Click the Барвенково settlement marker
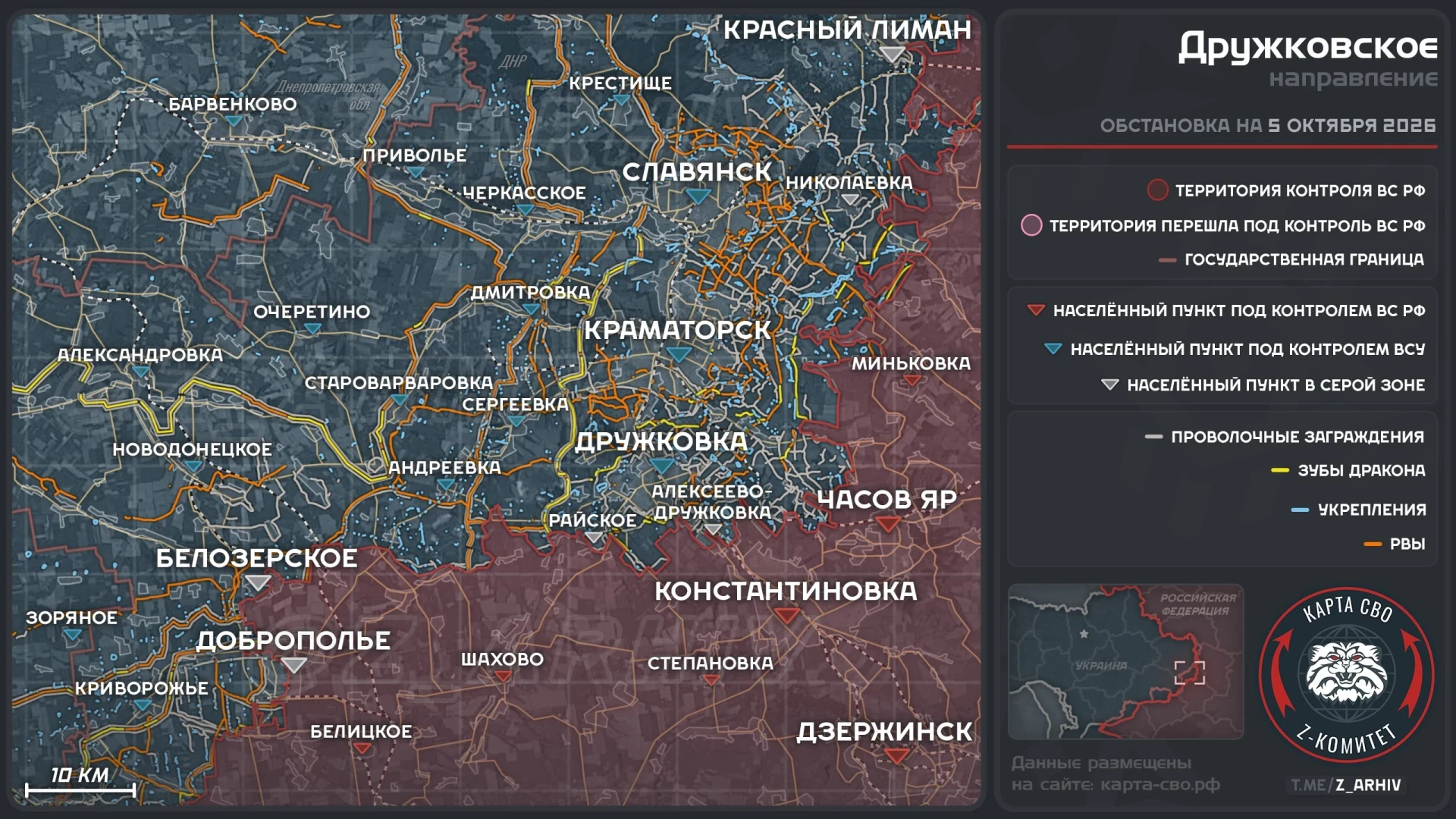Viewport: 1456px width, 819px height. (234, 121)
